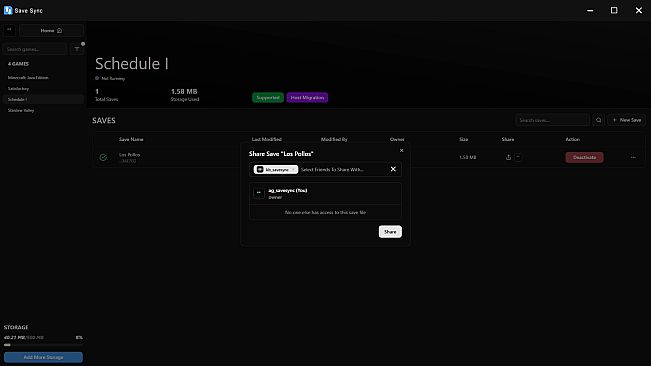The height and width of the screenshot is (366, 651).
Task: Select Stardew Valley in the game list
Action: (x=43, y=110)
